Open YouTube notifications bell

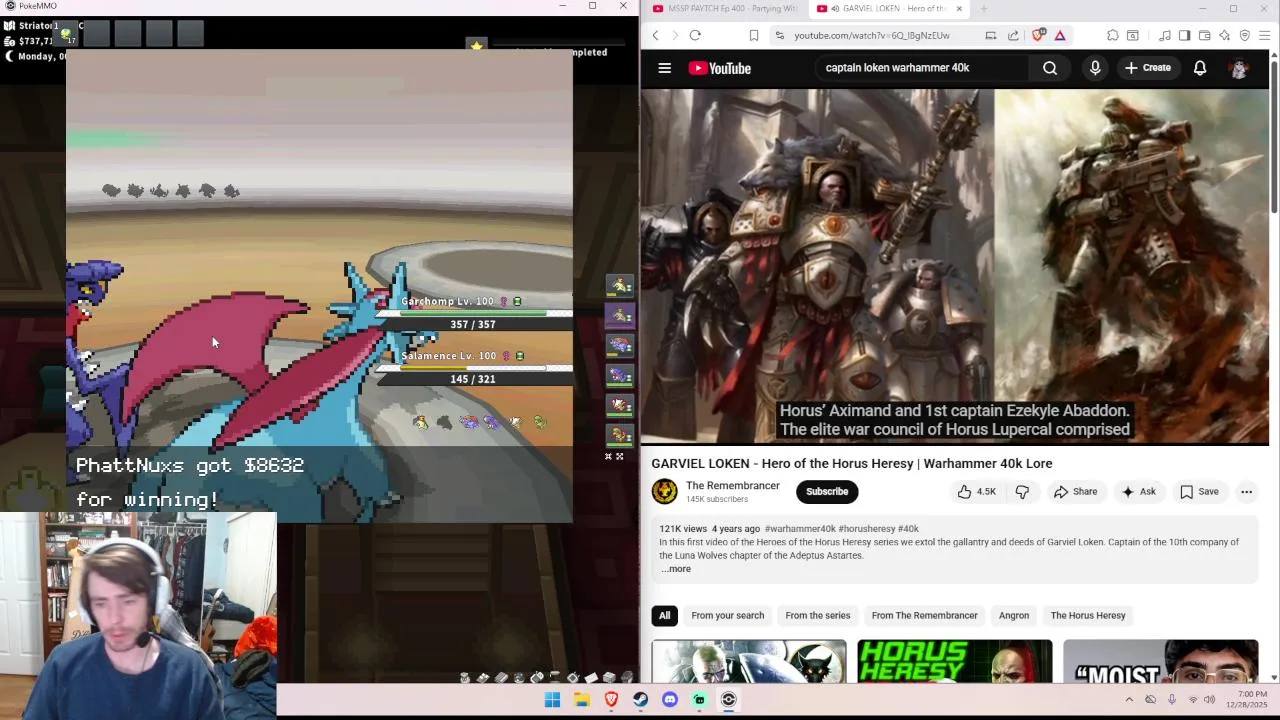click(x=1200, y=68)
